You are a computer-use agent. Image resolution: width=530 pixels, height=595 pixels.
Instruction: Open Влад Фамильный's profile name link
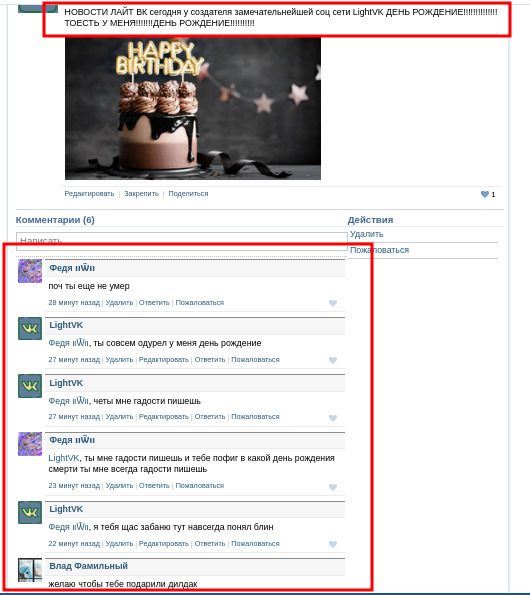[x=88, y=566]
